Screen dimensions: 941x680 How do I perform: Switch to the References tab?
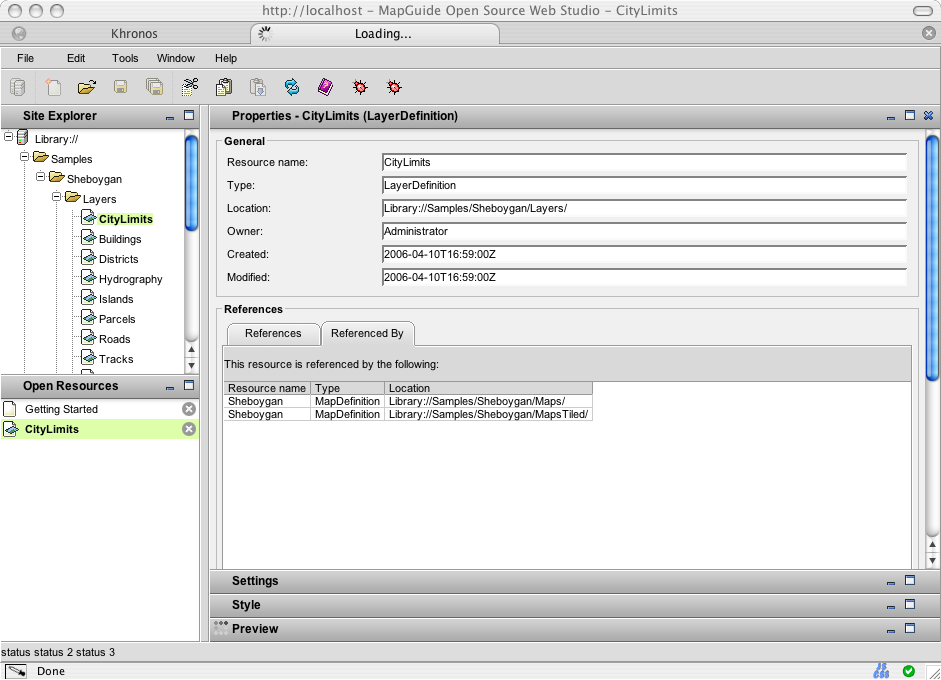point(273,333)
